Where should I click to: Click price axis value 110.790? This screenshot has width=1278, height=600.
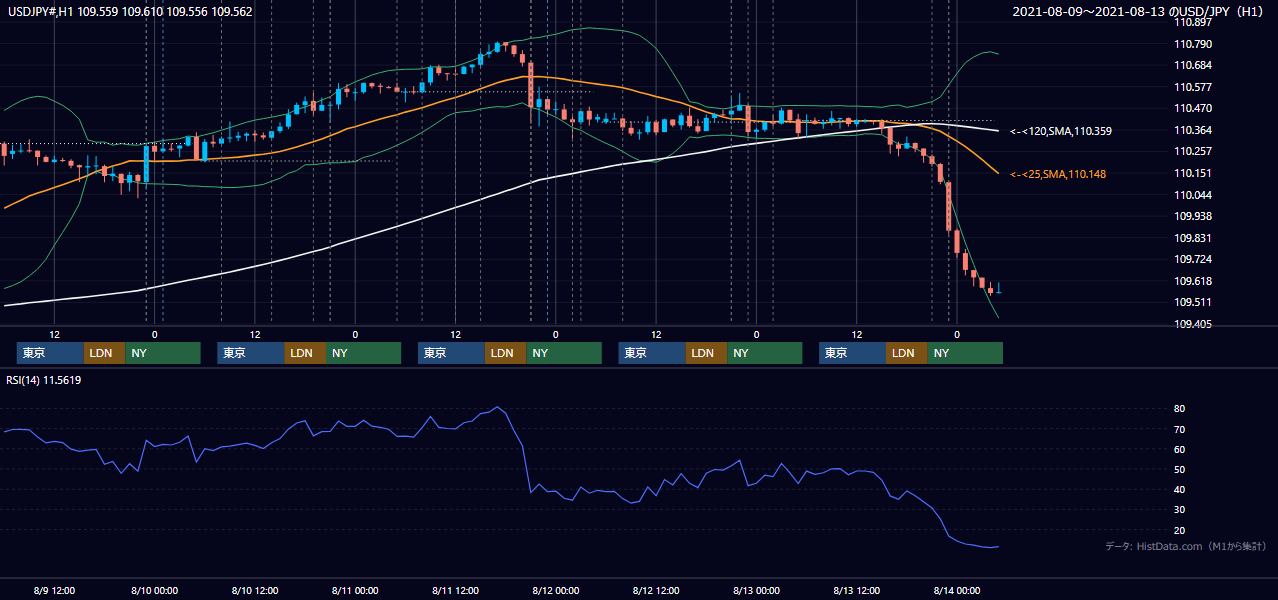[1191, 44]
